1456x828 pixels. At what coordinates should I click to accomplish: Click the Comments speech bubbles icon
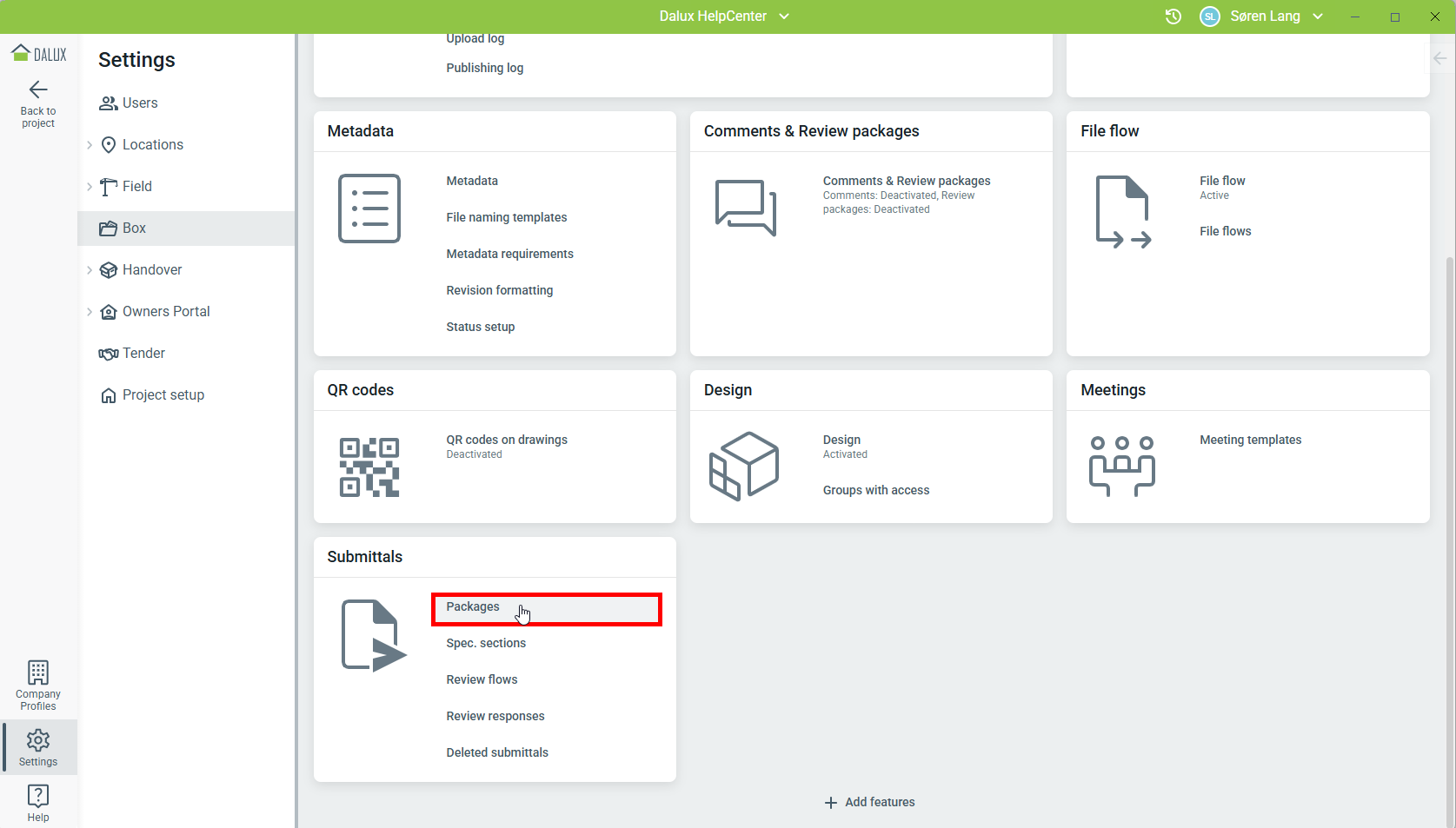[745, 208]
